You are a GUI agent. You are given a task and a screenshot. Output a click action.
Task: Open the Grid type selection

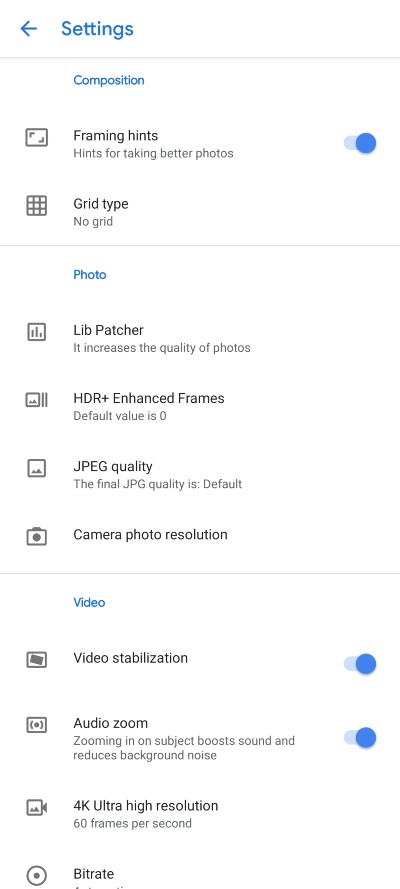pos(200,212)
